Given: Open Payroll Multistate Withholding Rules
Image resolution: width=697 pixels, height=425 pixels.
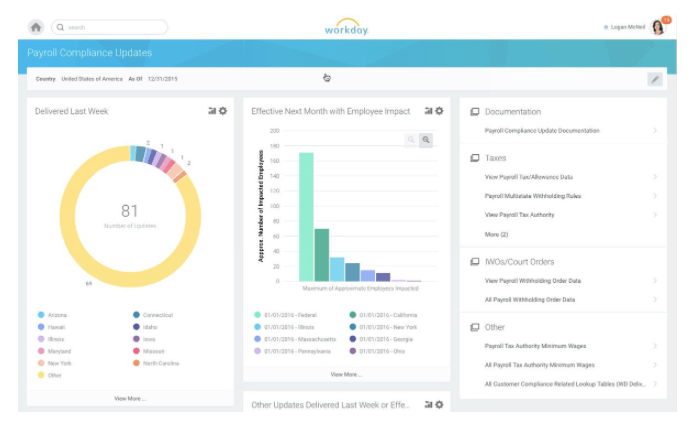Looking at the screenshot, I should coord(533,196).
